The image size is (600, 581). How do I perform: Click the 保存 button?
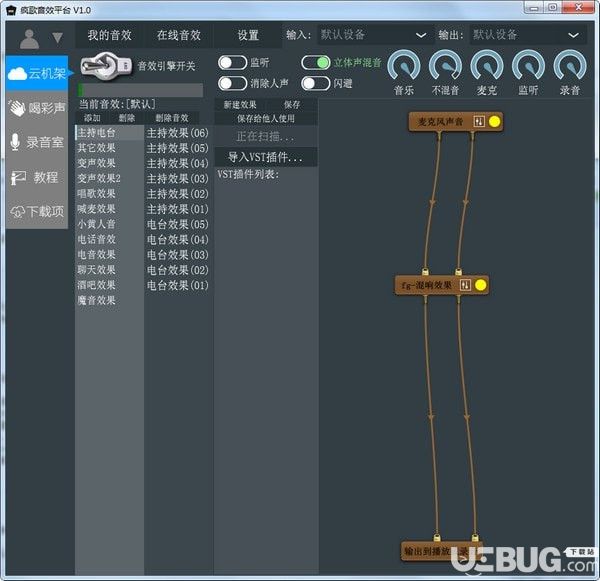click(292, 105)
